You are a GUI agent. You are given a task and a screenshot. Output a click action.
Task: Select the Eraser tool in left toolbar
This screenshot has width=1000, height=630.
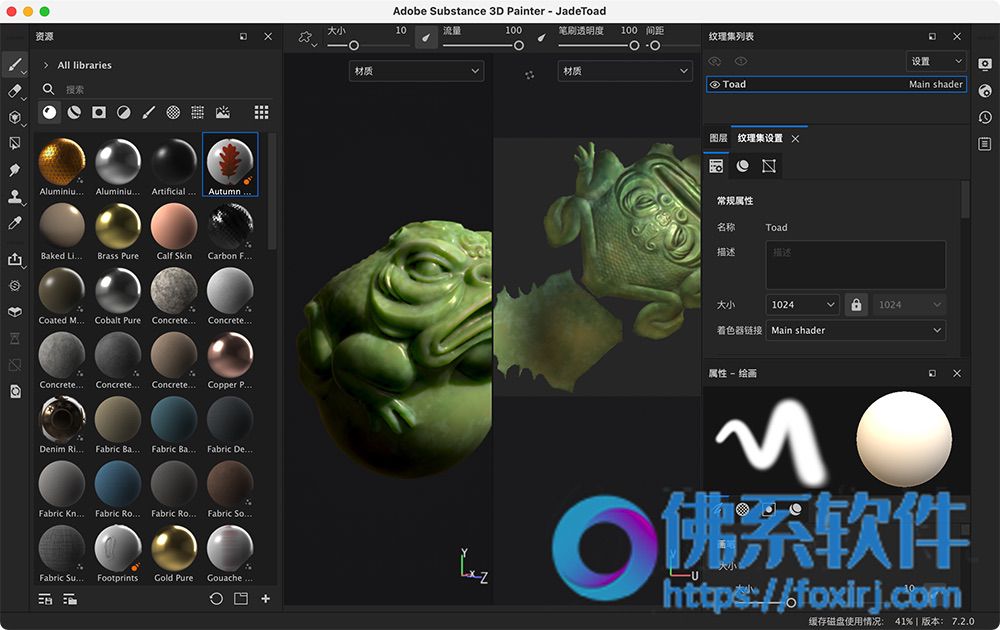point(15,91)
